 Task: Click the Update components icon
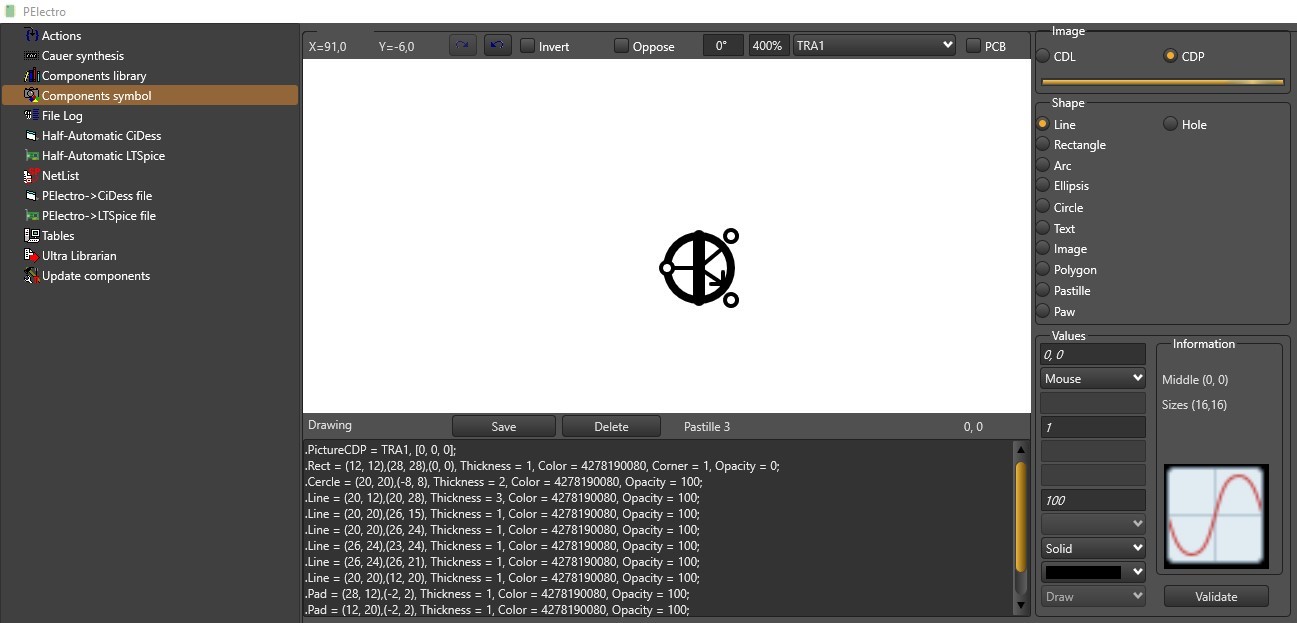click(32, 276)
